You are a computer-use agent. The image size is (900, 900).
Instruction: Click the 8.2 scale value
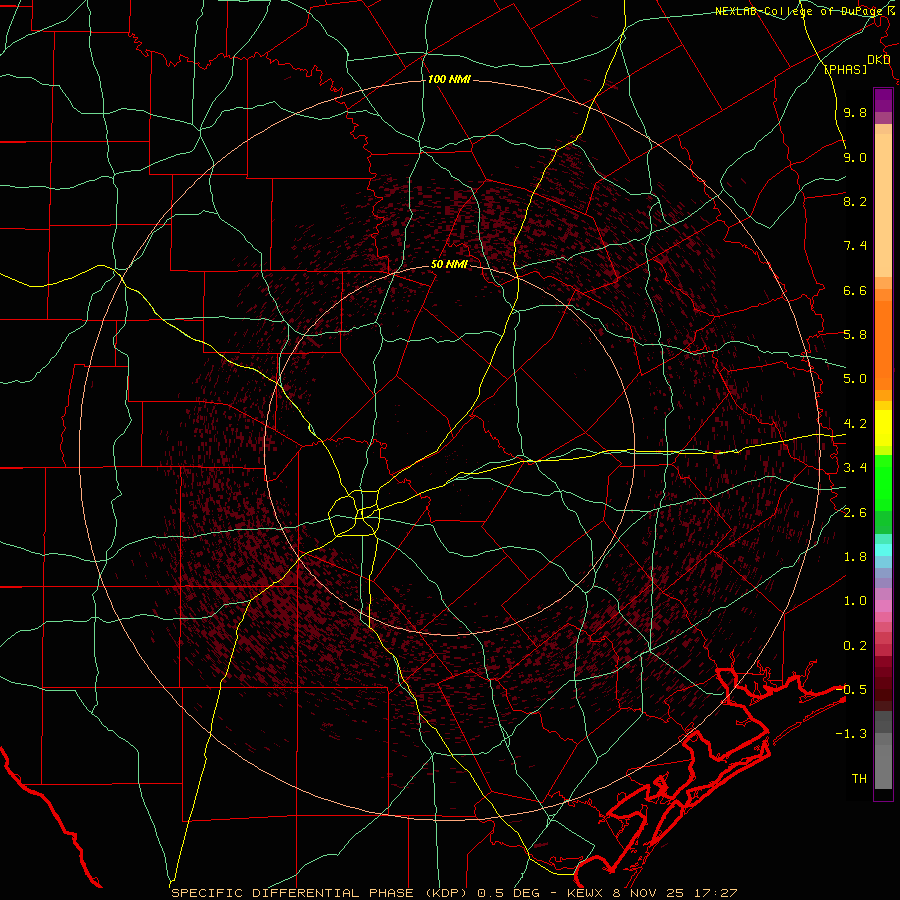coord(855,201)
